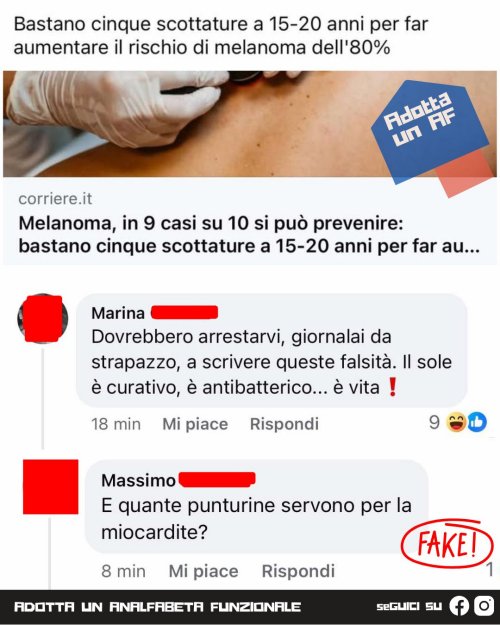Click the red FAKE! stamp
500x625 pixels.
(447, 543)
